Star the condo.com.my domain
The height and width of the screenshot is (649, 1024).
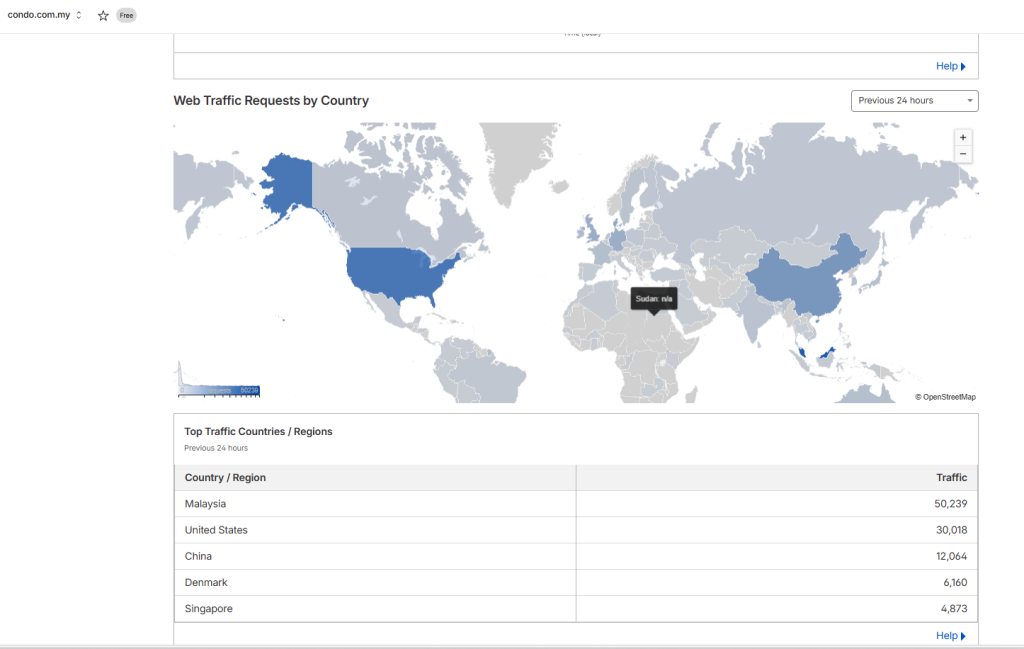103,16
